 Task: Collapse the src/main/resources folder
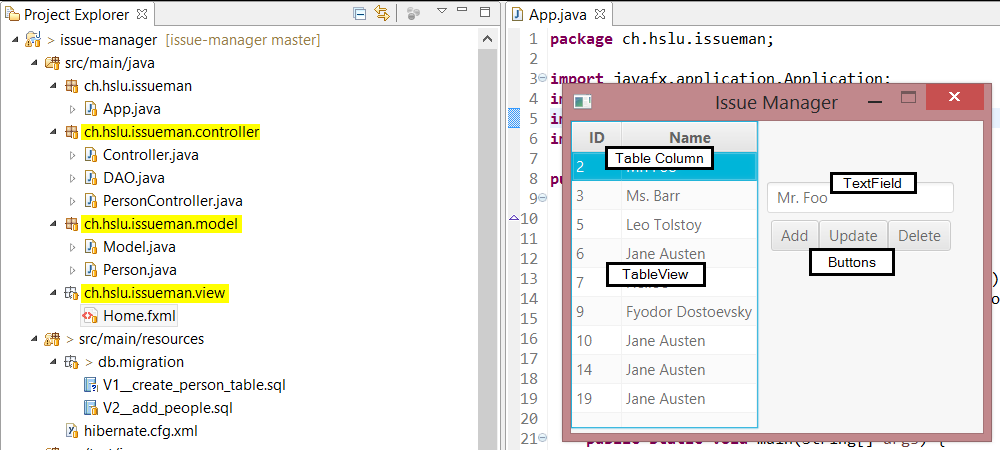click(34, 338)
